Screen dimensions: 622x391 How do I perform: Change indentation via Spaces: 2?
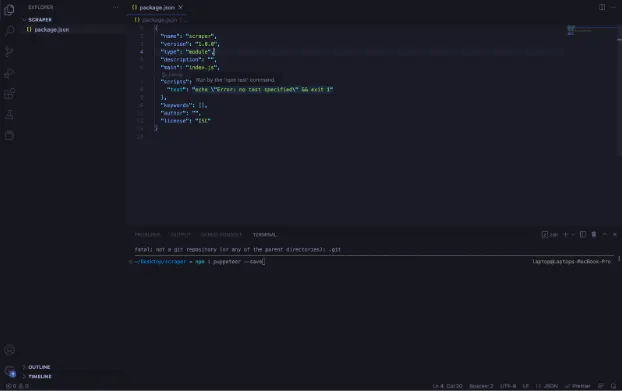pyautogui.click(x=481, y=386)
